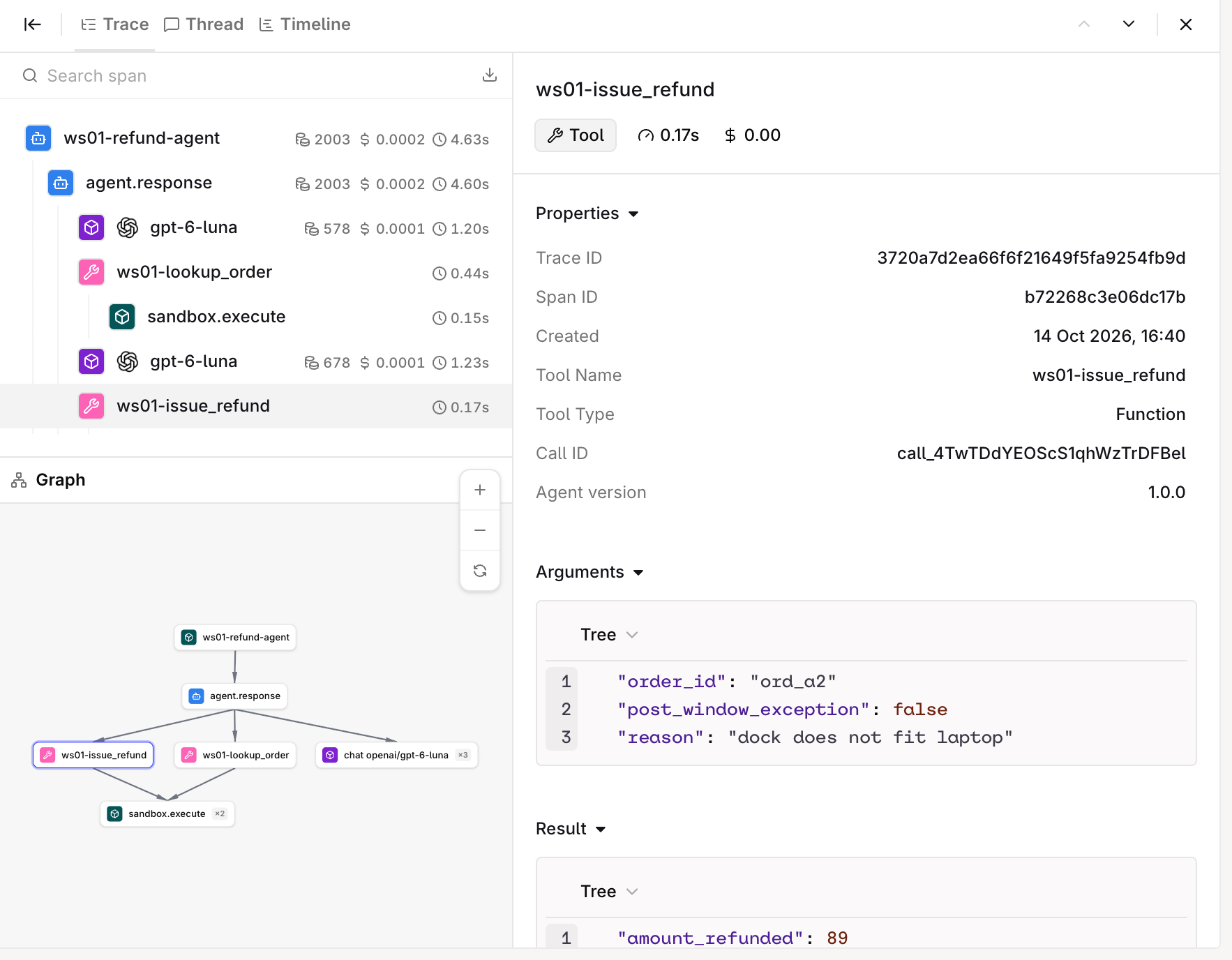The image size is (1232, 960).
Task: Select the ws01-refund-agent span row
Action: 256,139
